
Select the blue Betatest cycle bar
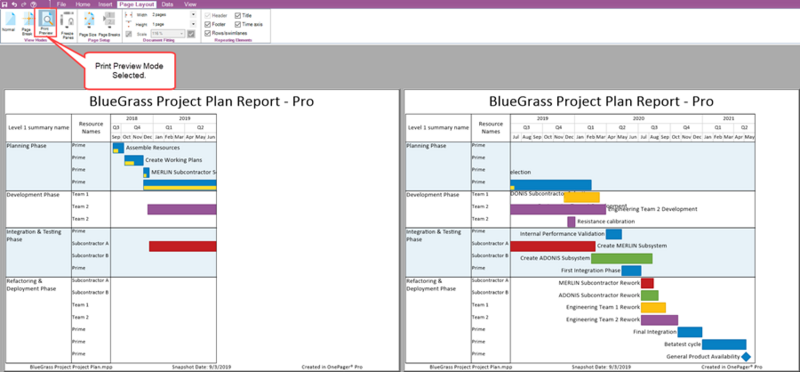[724, 344]
